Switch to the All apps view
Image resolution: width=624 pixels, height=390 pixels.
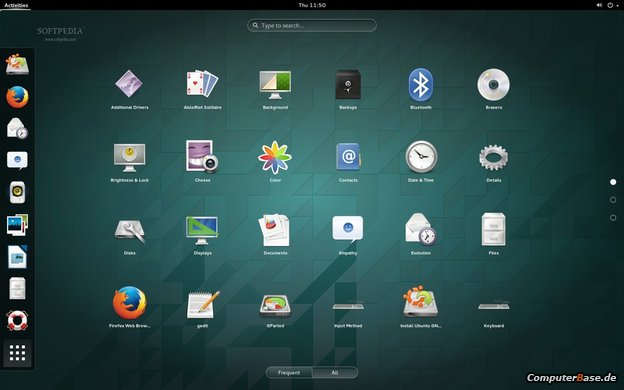335,372
